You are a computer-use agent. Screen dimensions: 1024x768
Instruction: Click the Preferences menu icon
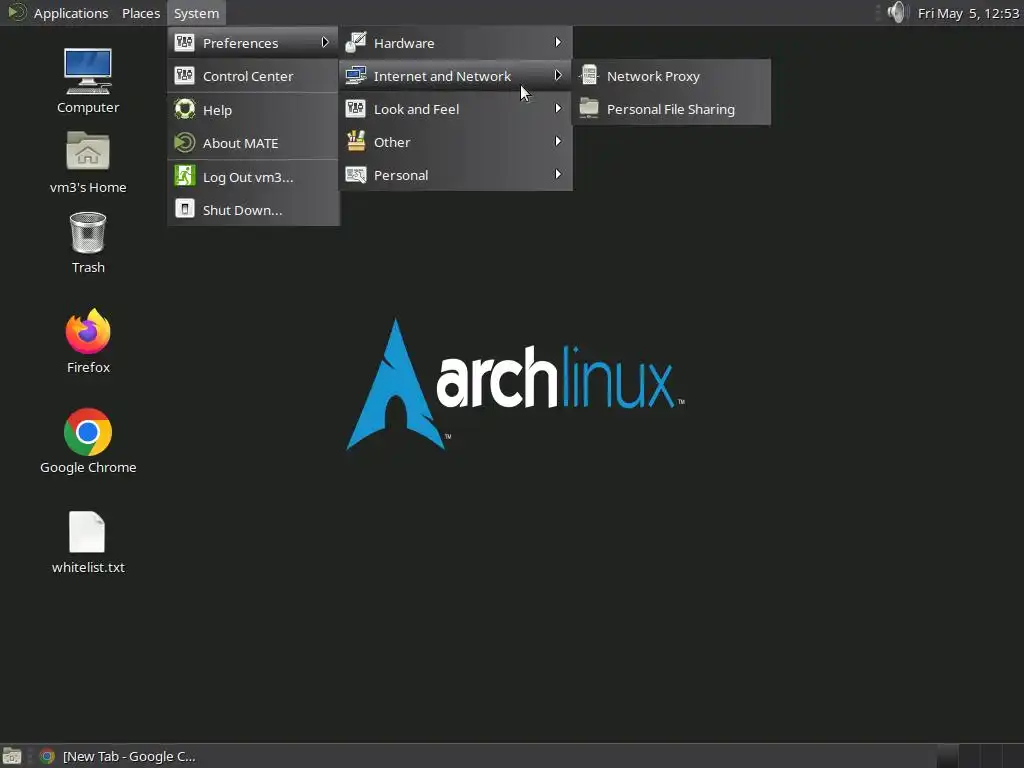(x=185, y=42)
